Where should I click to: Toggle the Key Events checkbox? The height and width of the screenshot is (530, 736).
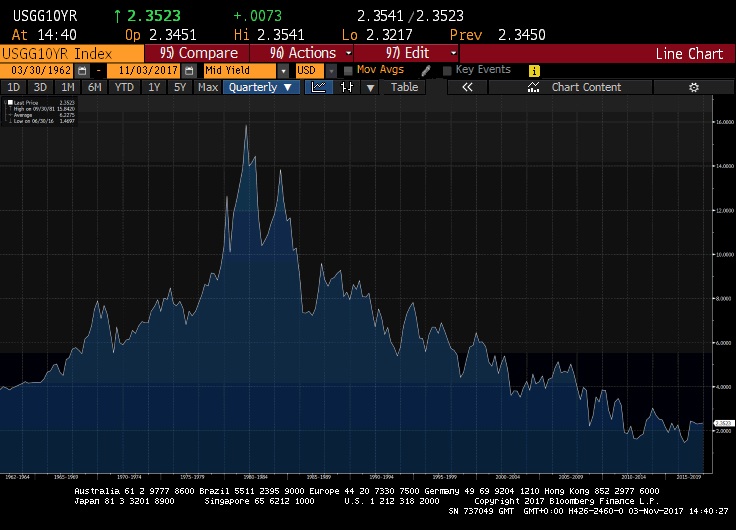click(x=446, y=71)
